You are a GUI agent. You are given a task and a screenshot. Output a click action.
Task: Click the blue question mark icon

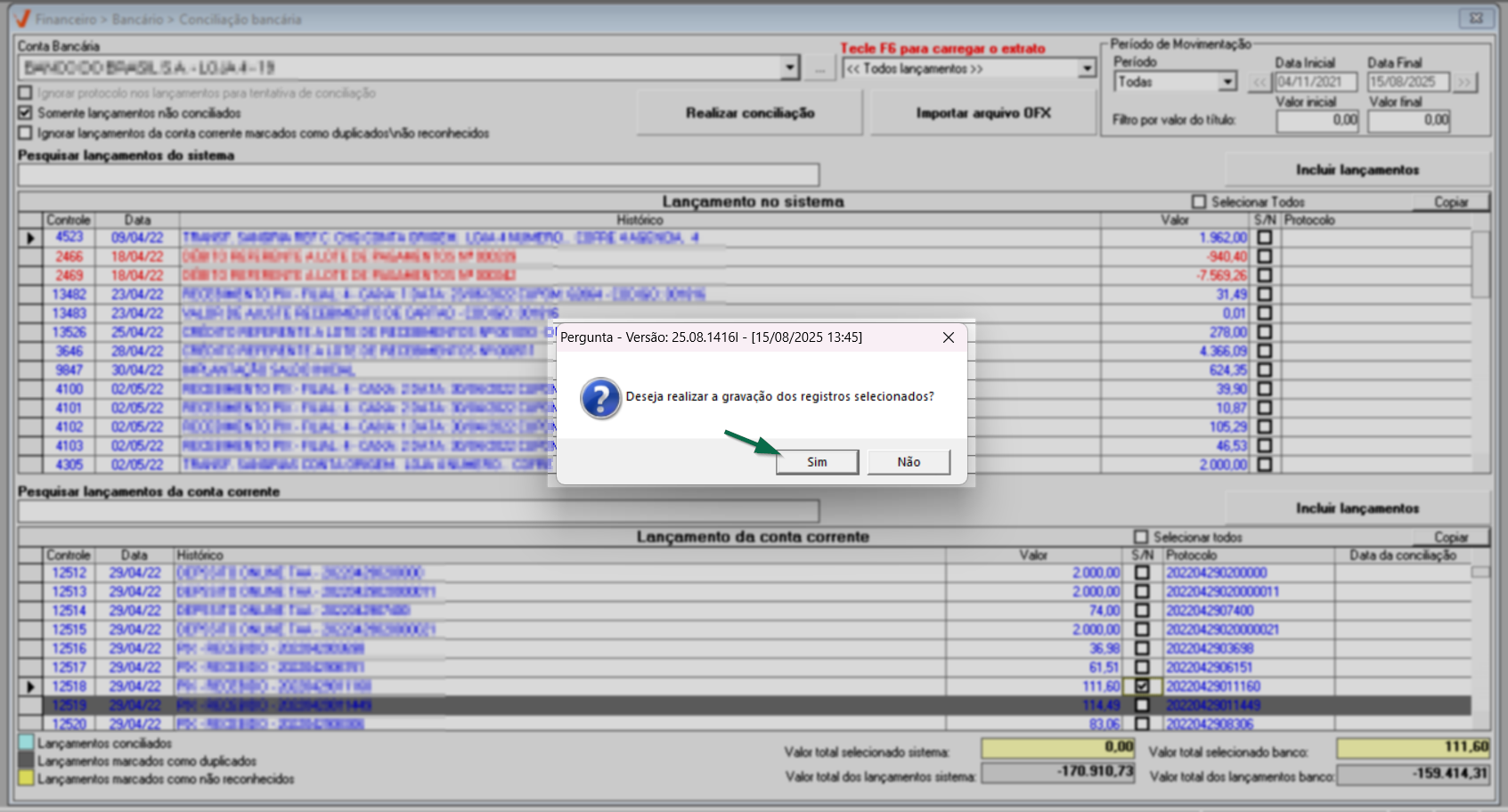tap(600, 398)
